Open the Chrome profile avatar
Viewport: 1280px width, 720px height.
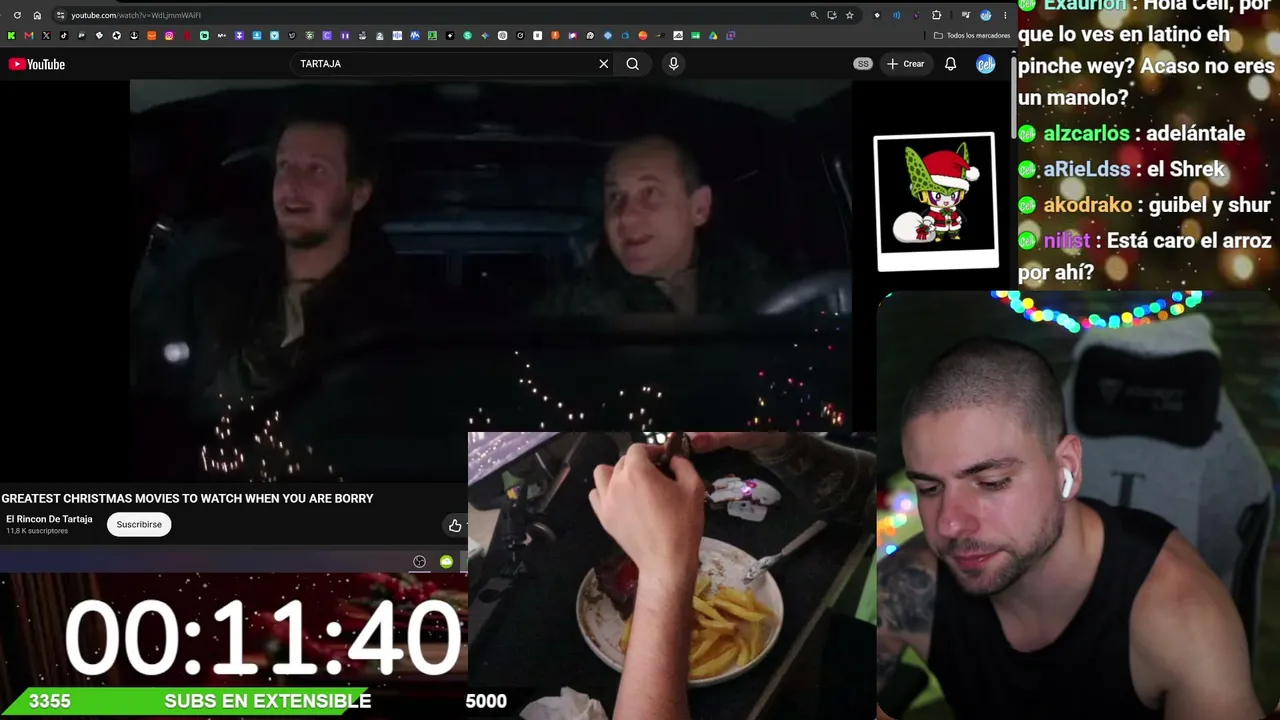(985, 15)
